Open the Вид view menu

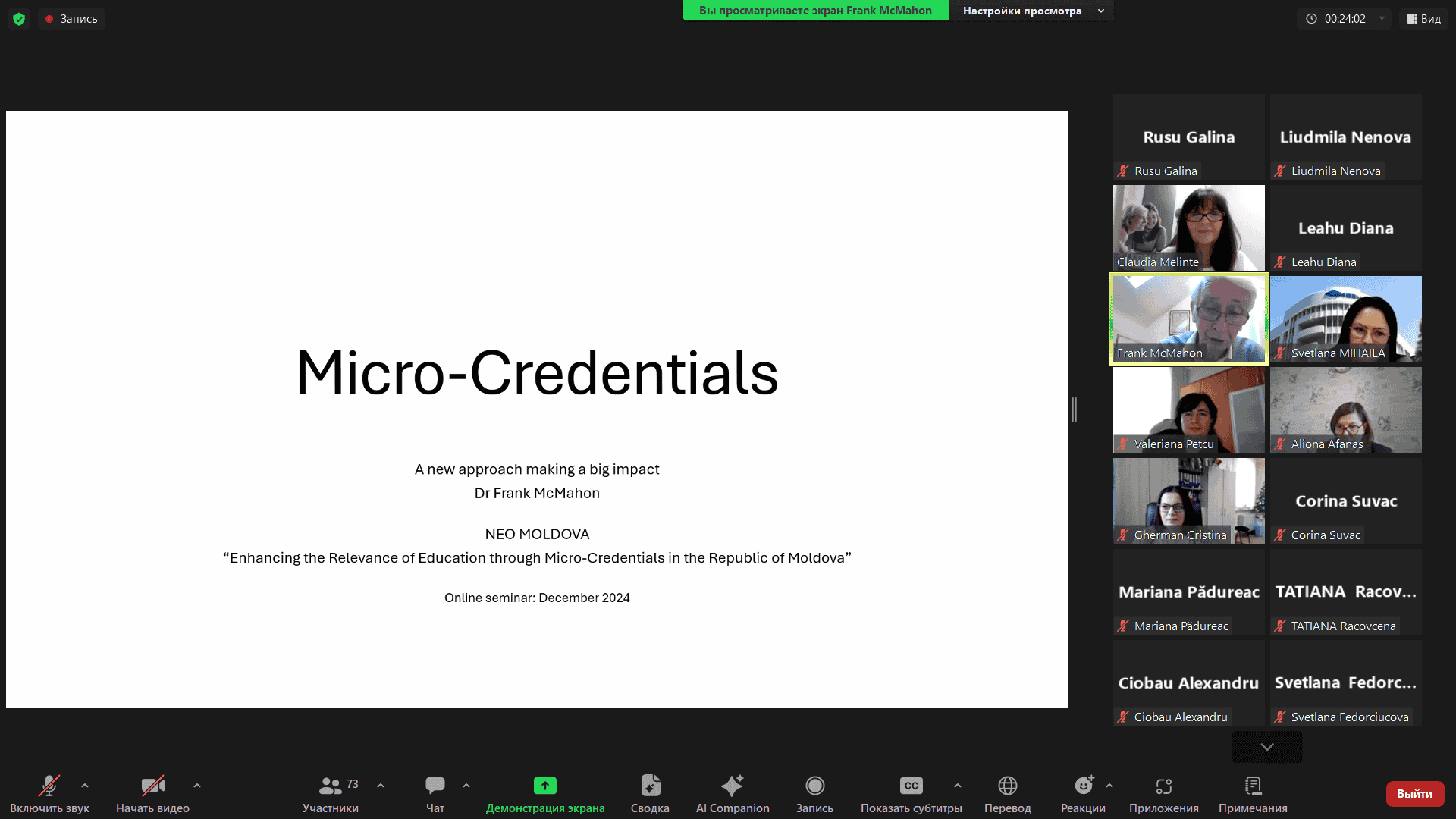[x=1423, y=19]
